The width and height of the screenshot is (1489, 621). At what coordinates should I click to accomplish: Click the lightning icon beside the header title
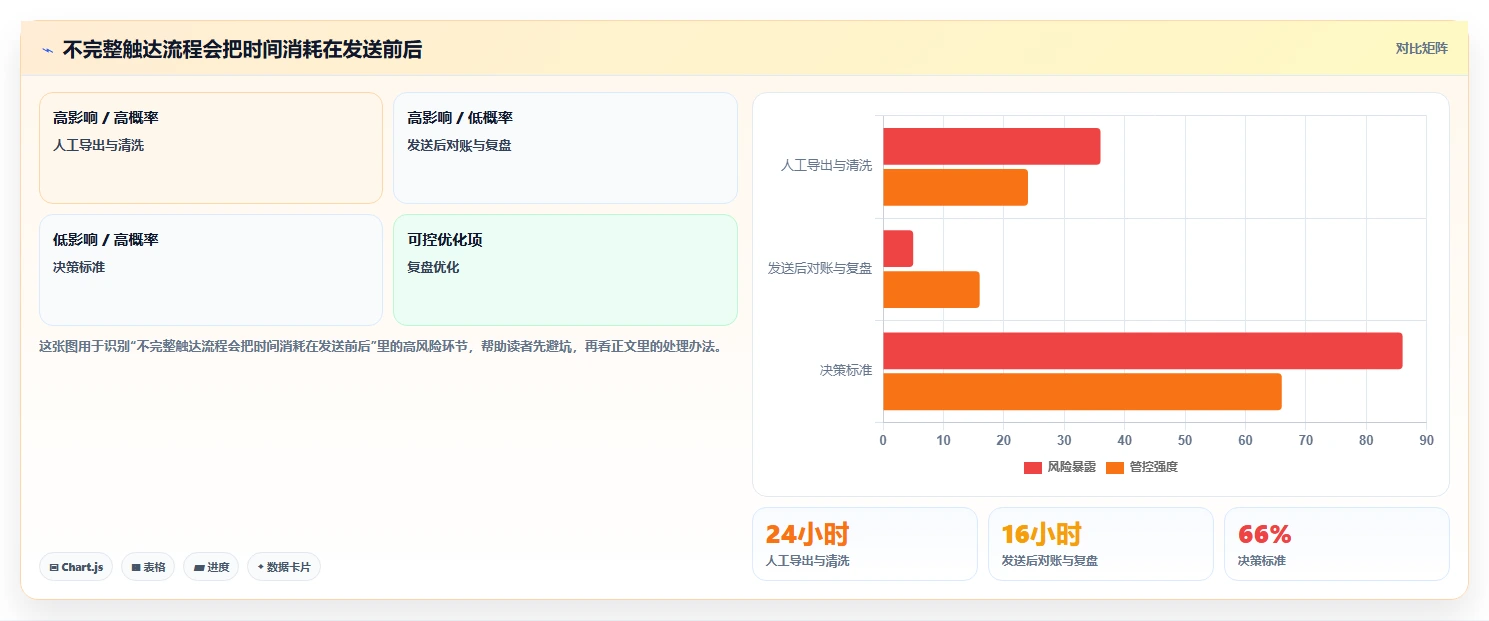pos(47,50)
